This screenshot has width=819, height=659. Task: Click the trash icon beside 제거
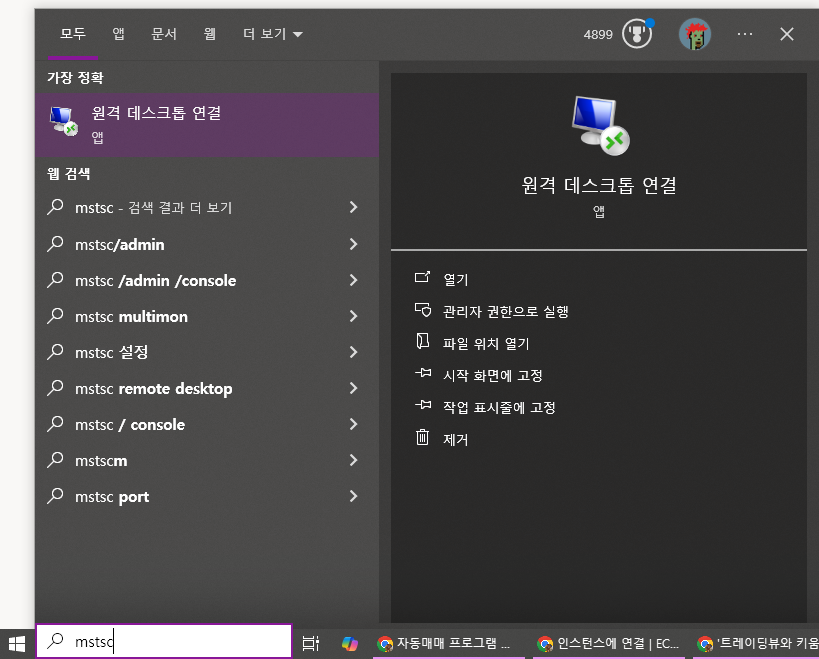pyautogui.click(x=422, y=437)
